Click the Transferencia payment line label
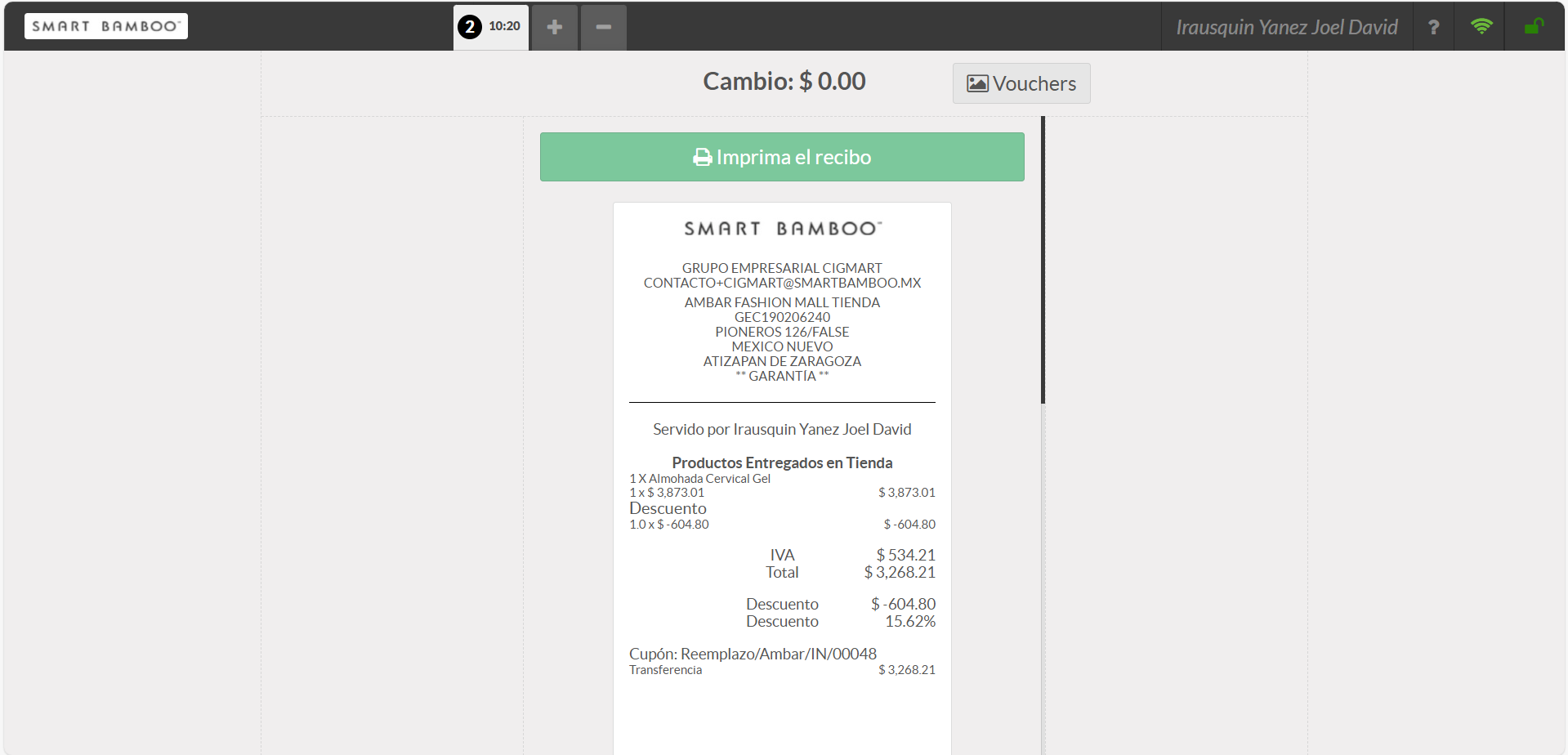 coord(665,670)
